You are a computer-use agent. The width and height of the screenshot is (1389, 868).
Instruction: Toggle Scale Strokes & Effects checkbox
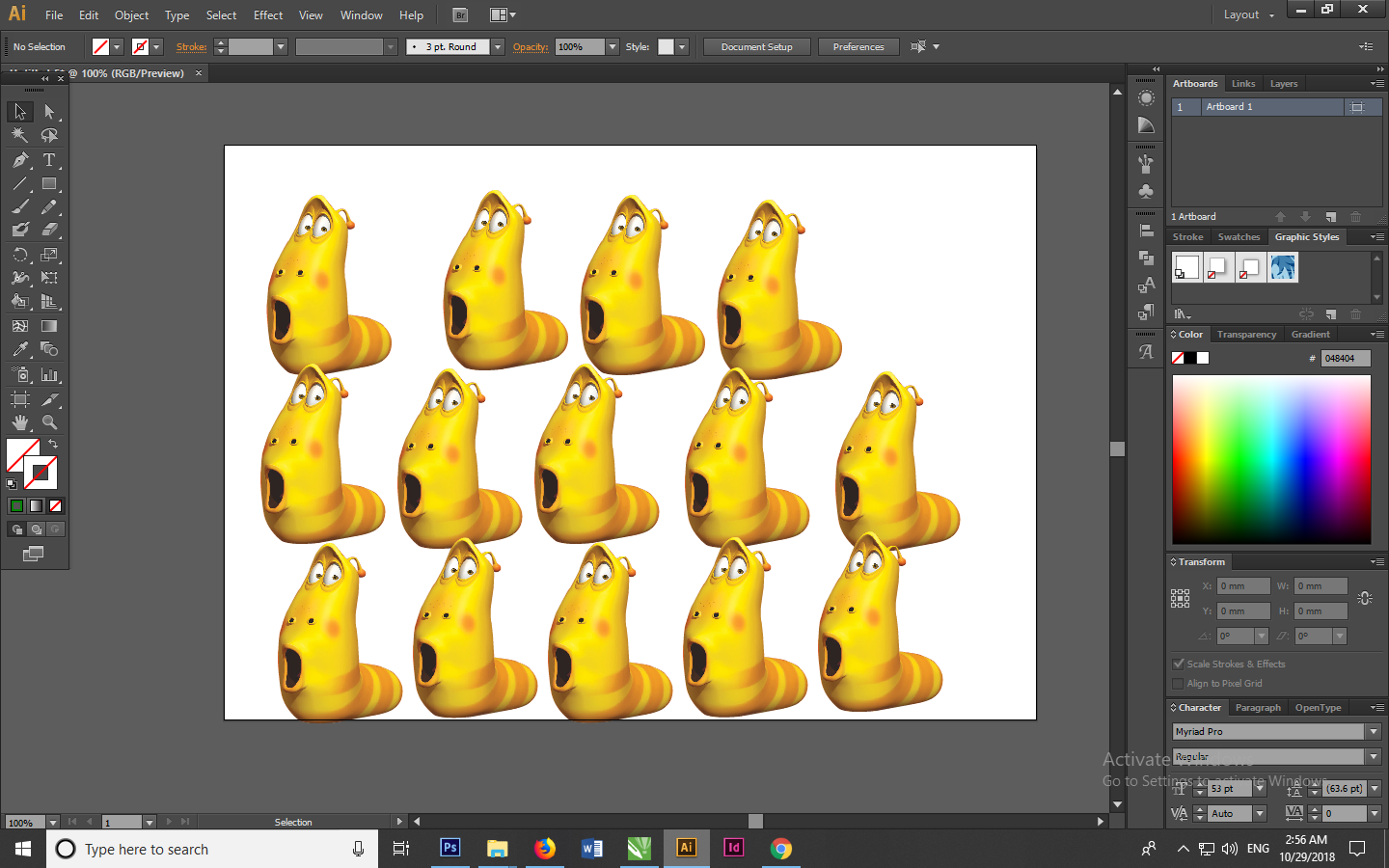coord(1178,664)
